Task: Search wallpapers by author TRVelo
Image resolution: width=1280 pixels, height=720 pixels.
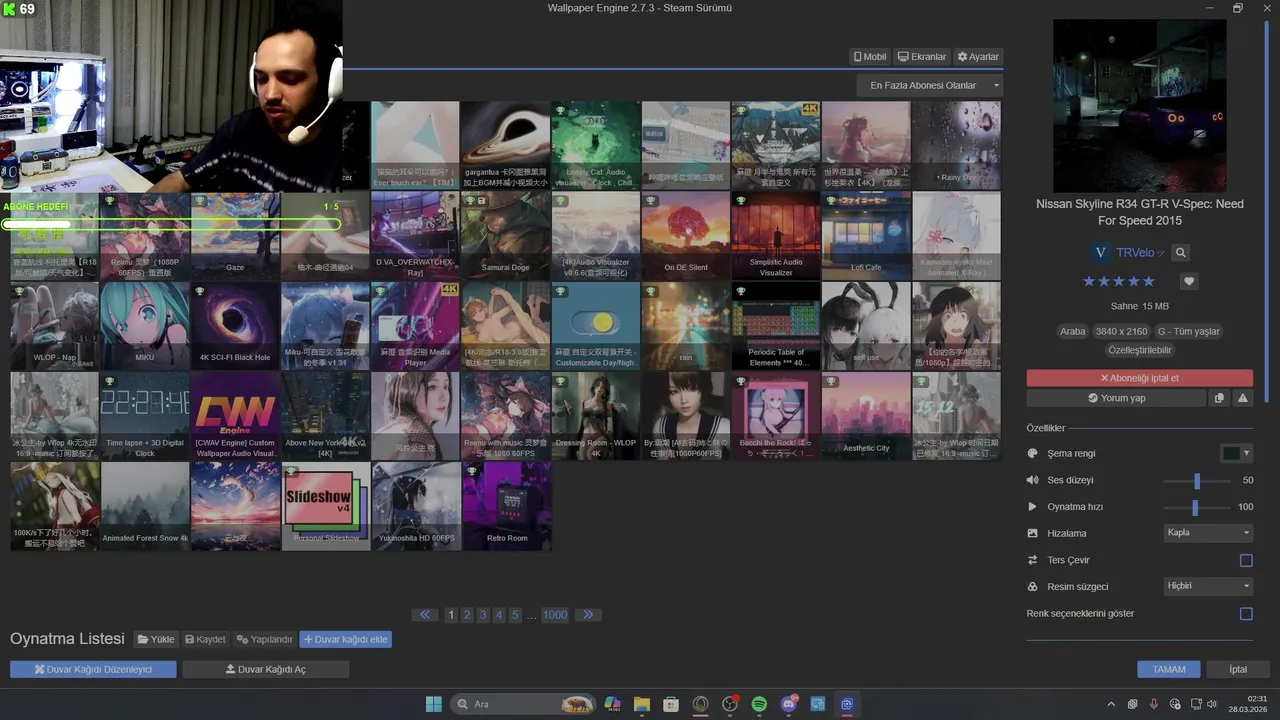Action: (1181, 253)
